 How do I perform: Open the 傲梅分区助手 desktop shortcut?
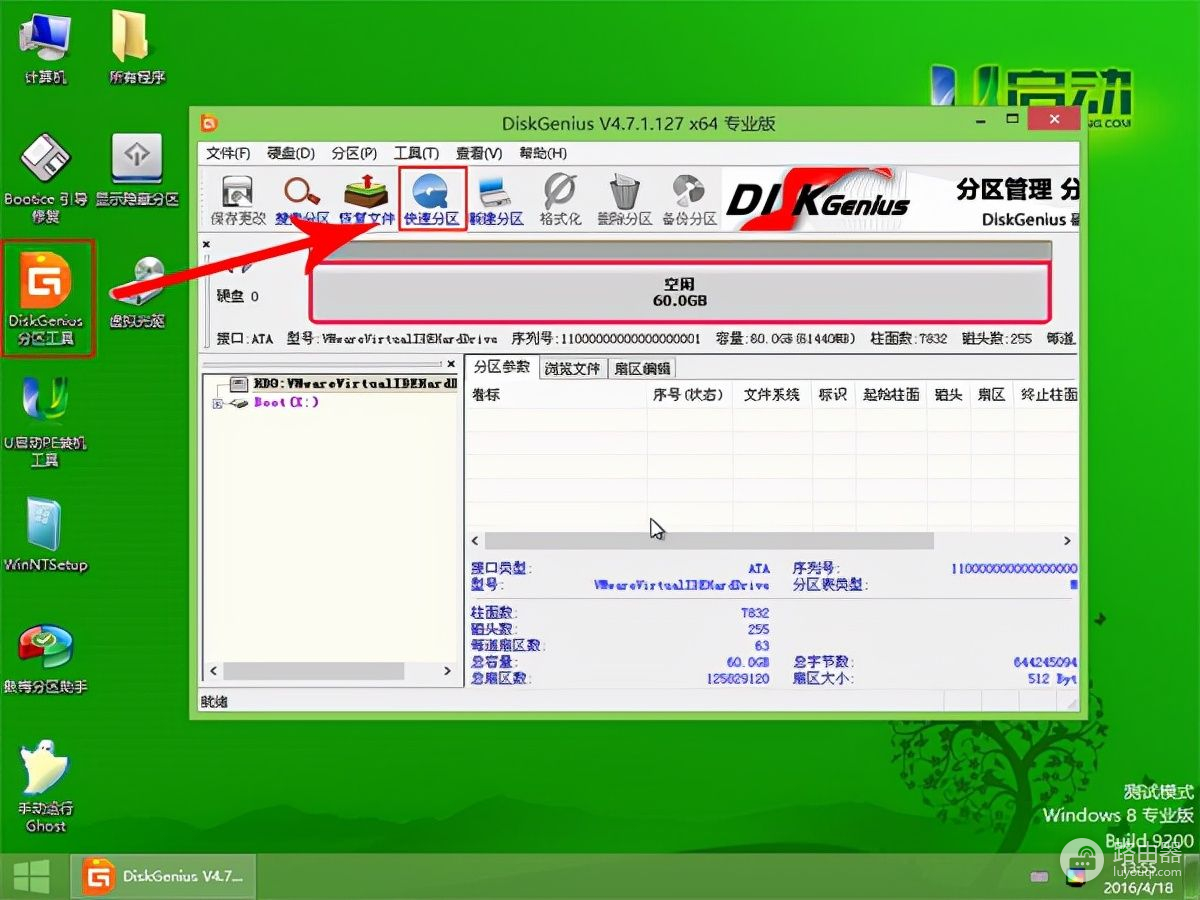click(45, 658)
